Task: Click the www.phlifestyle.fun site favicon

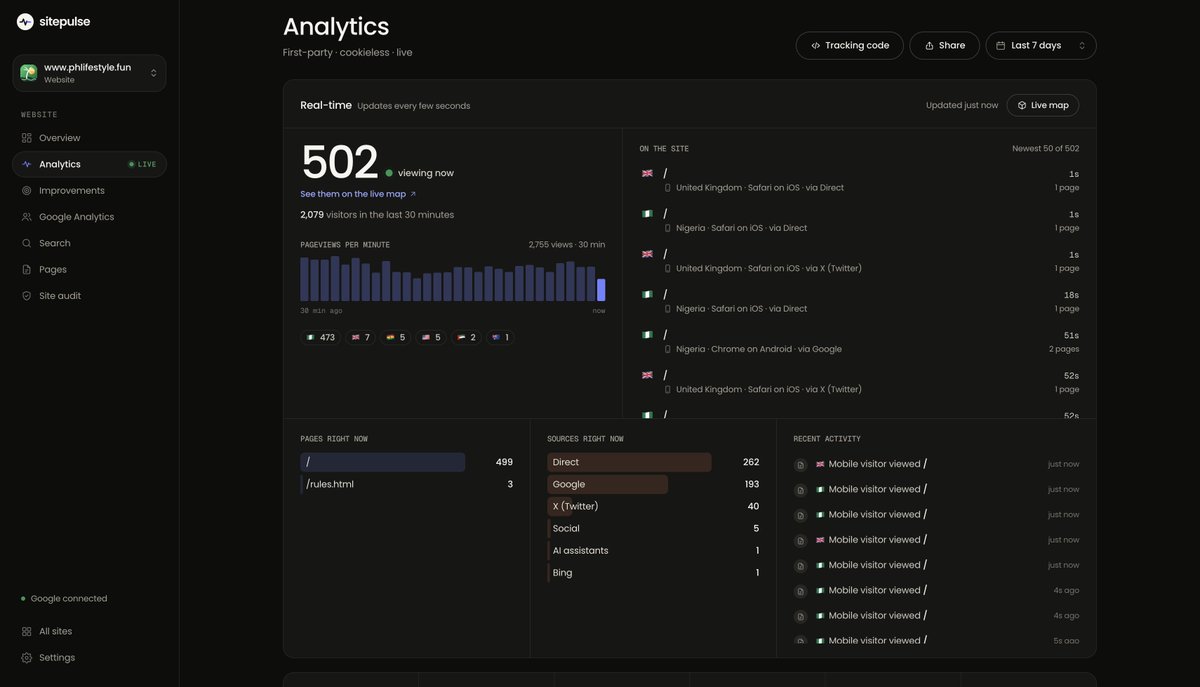Action: [29, 73]
